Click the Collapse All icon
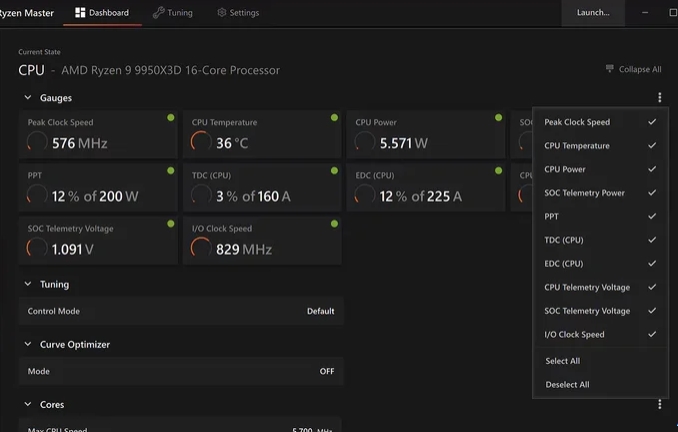The image size is (678, 432). pyautogui.click(x=610, y=69)
